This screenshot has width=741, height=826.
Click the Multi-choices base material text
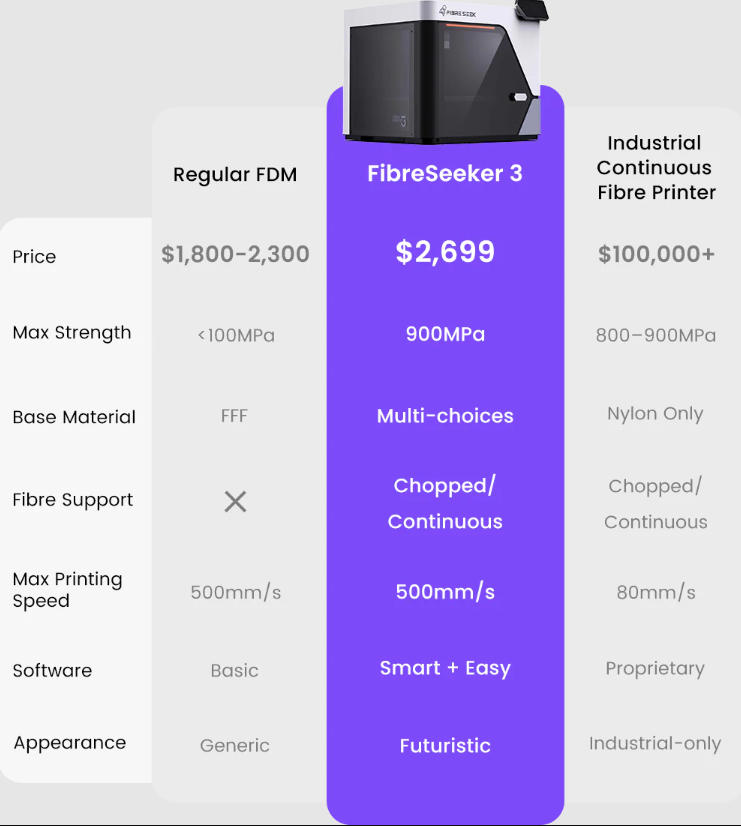(x=445, y=416)
